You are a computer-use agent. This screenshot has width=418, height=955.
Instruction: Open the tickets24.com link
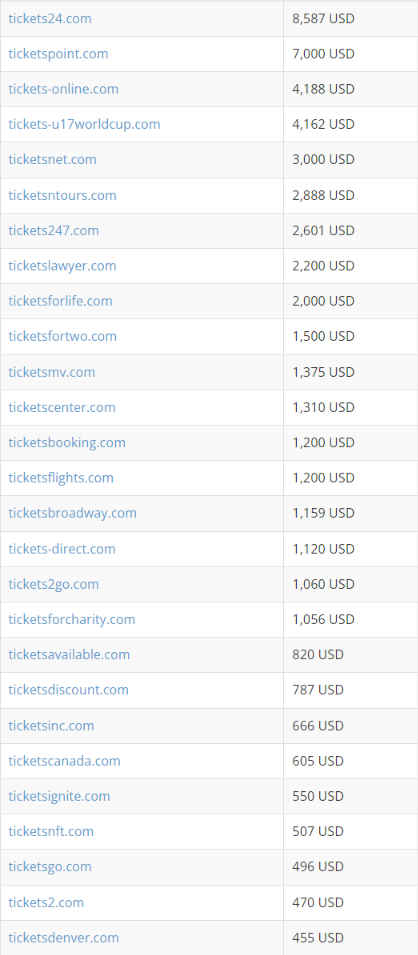pyautogui.click(x=50, y=18)
